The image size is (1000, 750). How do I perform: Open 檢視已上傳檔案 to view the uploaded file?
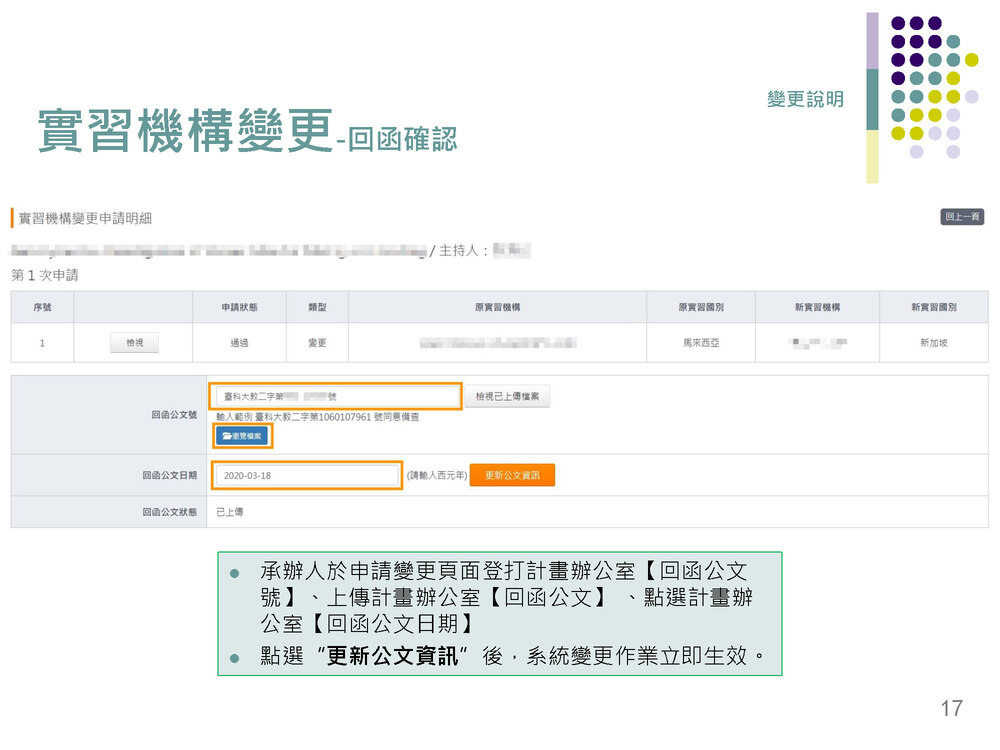(x=507, y=397)
